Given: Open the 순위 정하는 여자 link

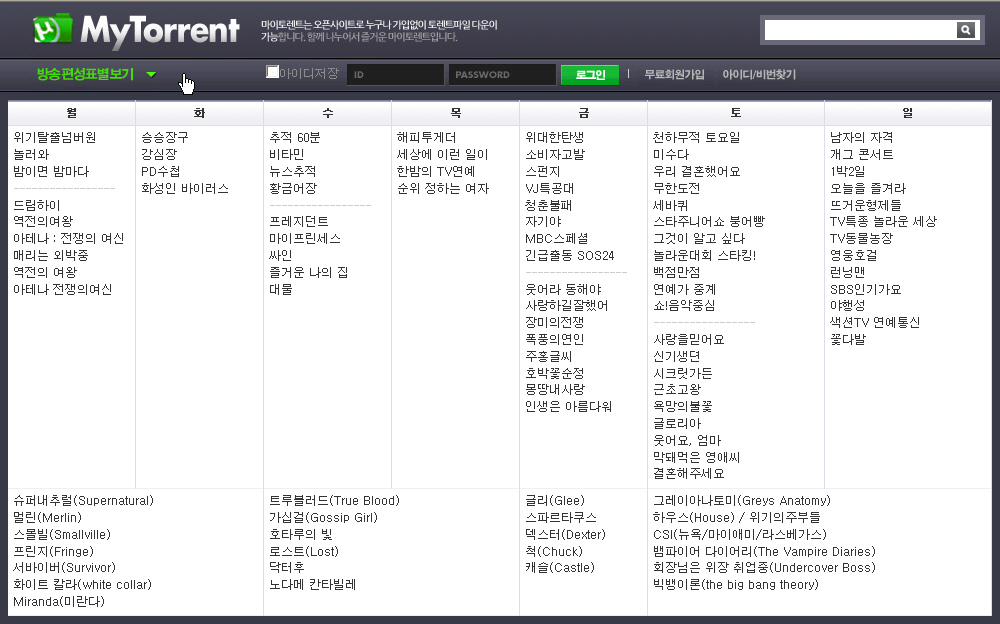Looking at the screenshot, I should tap(443, 188).
